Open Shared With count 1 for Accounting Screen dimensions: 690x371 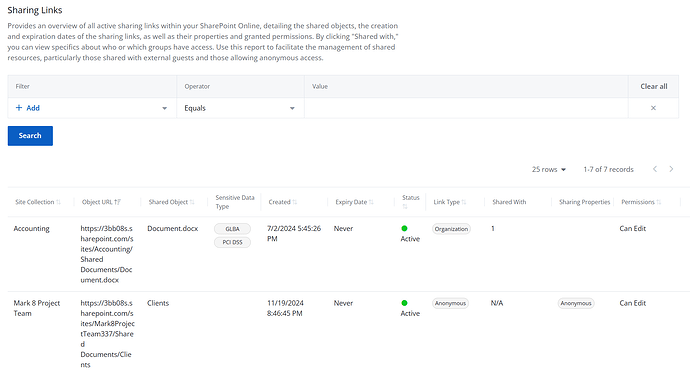(493, 228)
